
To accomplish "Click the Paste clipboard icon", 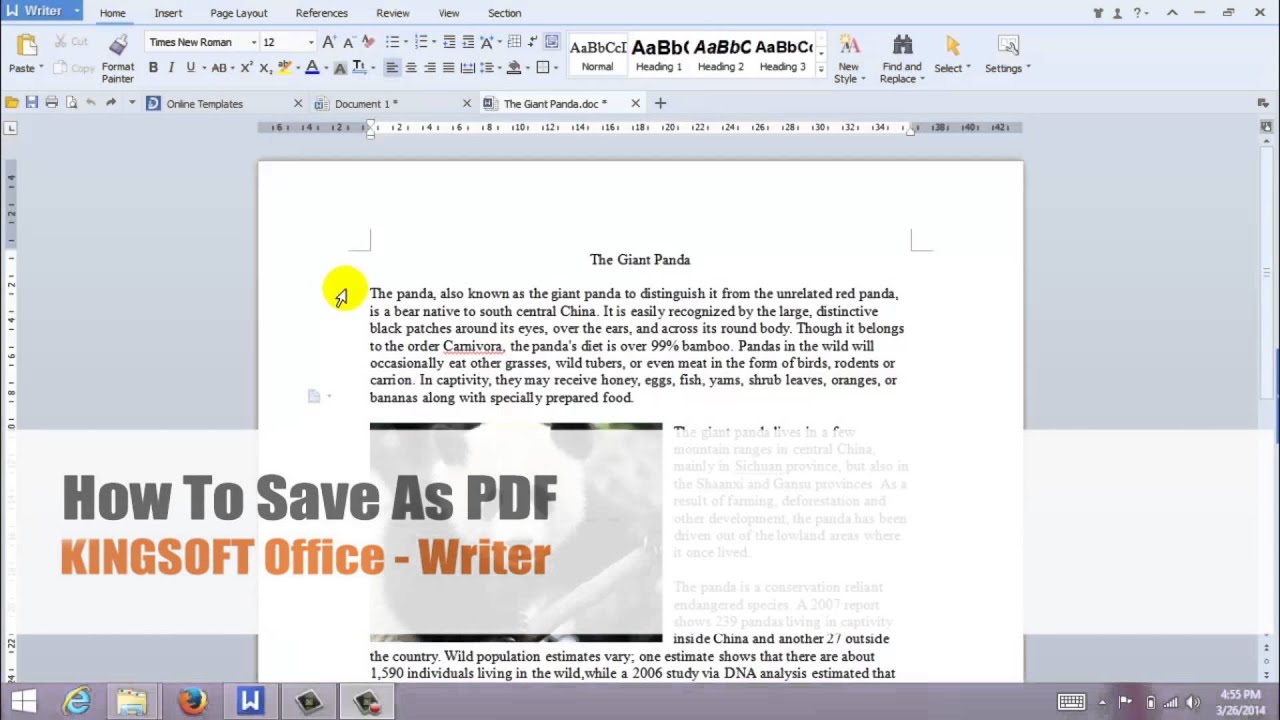I will coord(26,45).
